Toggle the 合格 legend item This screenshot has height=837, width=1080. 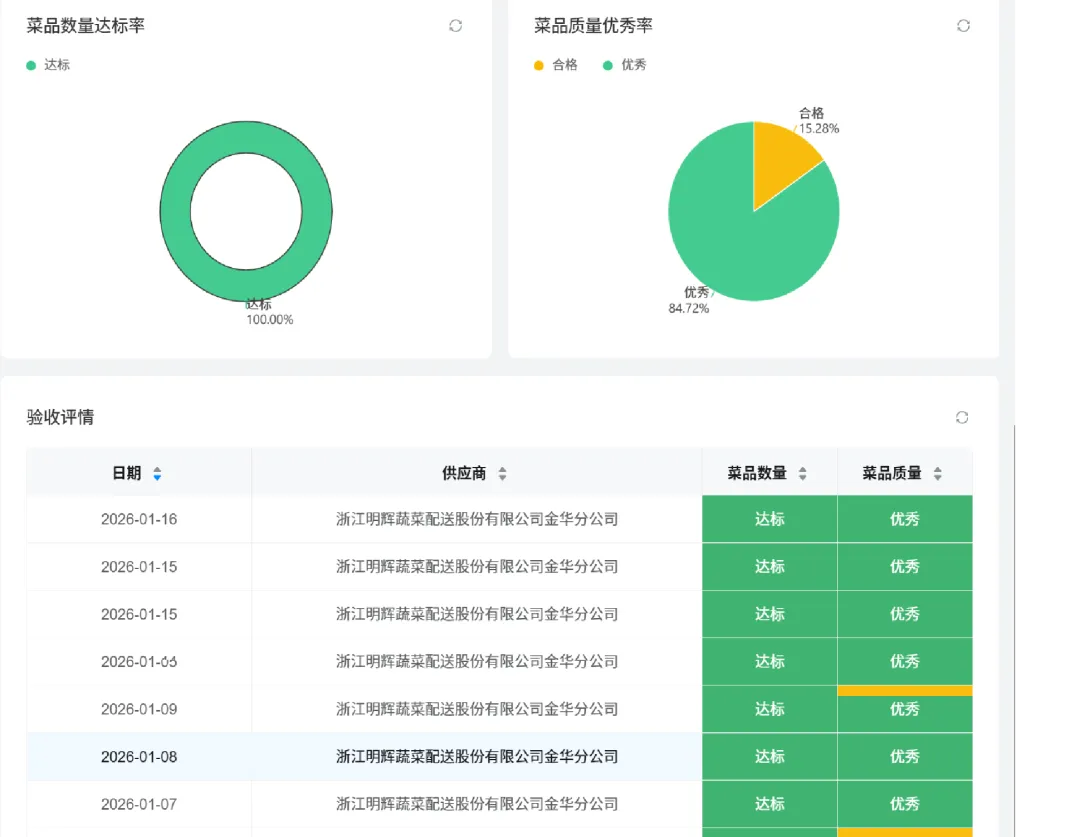coord(556,65)
